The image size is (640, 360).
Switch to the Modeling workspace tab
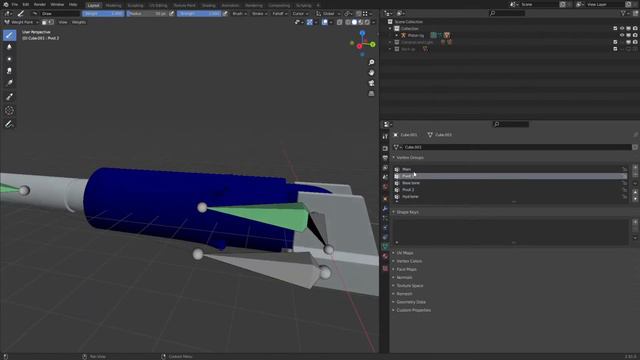click(113, 5)
